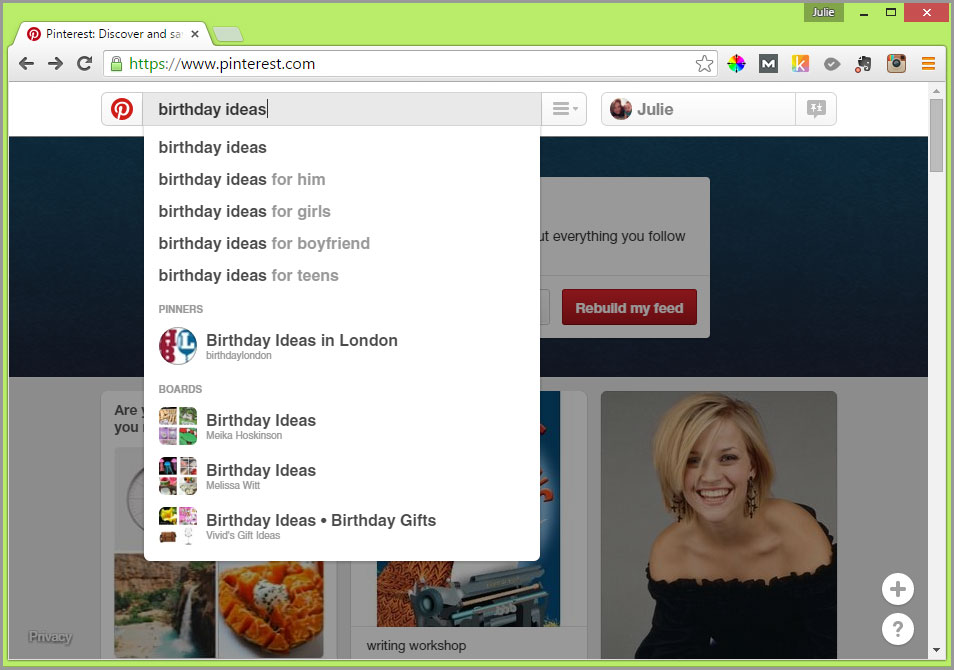This screenshot has height=670, width=954.
Task: Click the plus add pin button
Action: (x=897, y=589)
